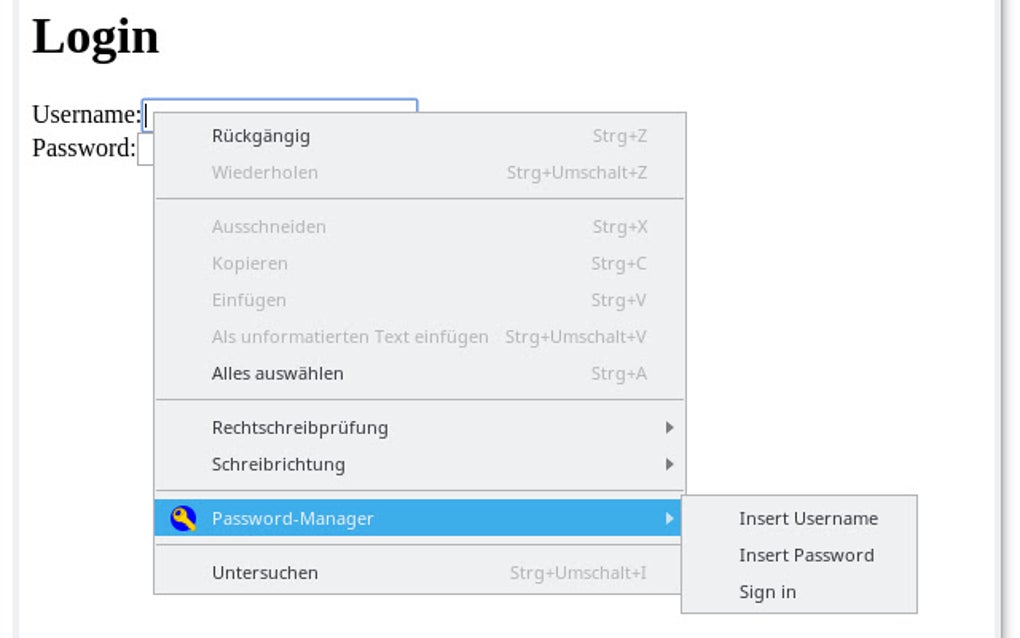Viewport: 1020px width, 638px height.
Task: Click the "Wiederholen" menu entry
Action: [x=265, y=172]
